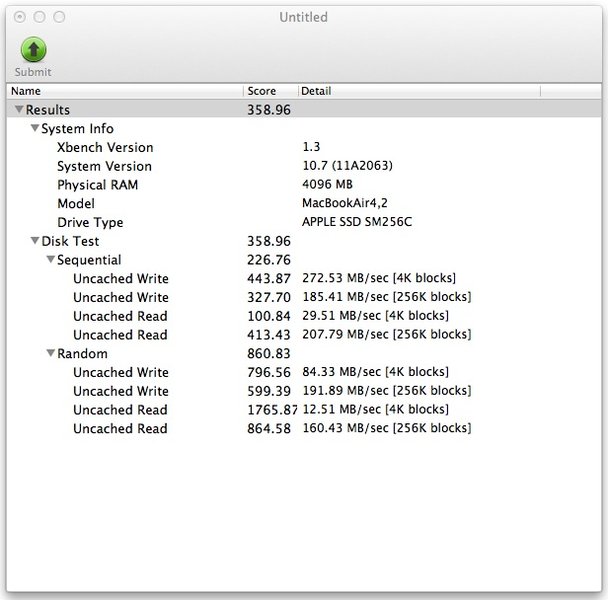Select Sequential Uncached Write 443.87 row

(304, 278)
